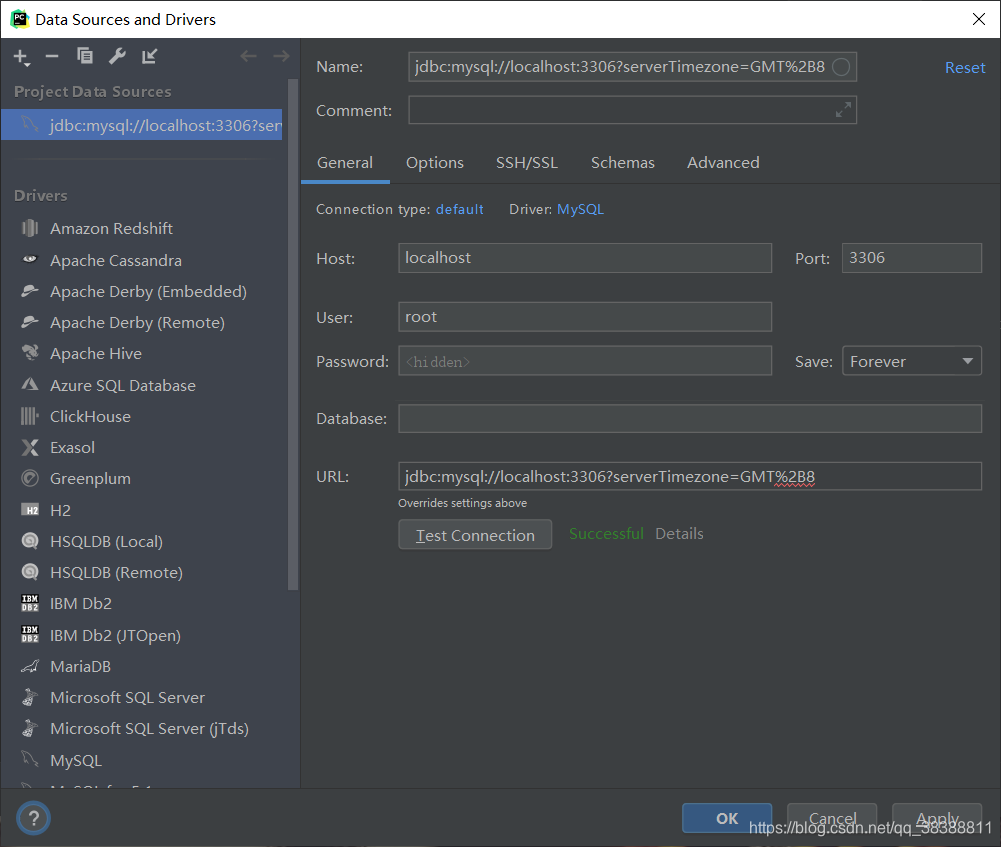The image size is (1001, 847).
Task: Switch to the Advanced tab
Action: tap(723, 163)
